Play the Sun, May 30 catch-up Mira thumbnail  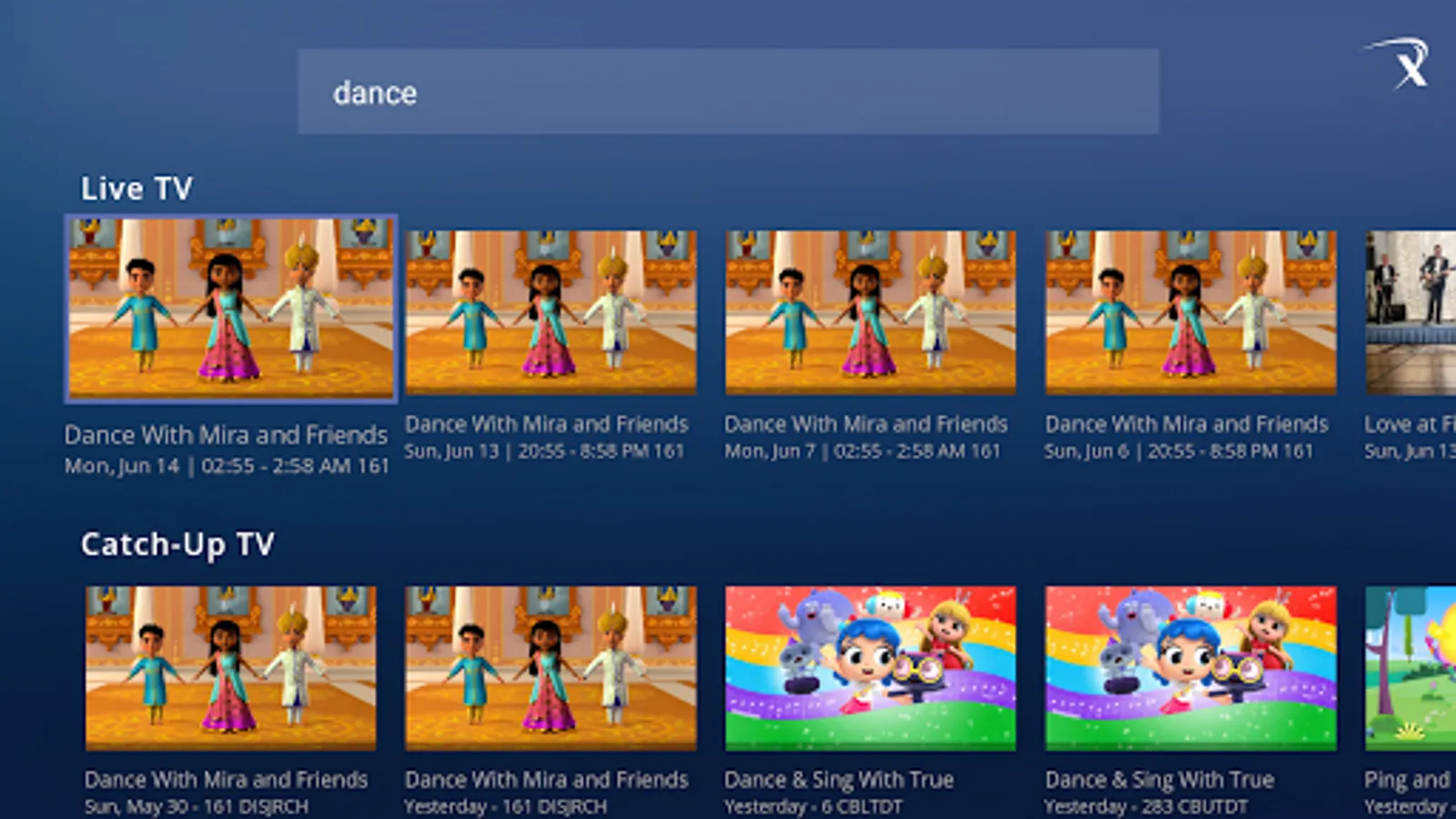[230, 668]
